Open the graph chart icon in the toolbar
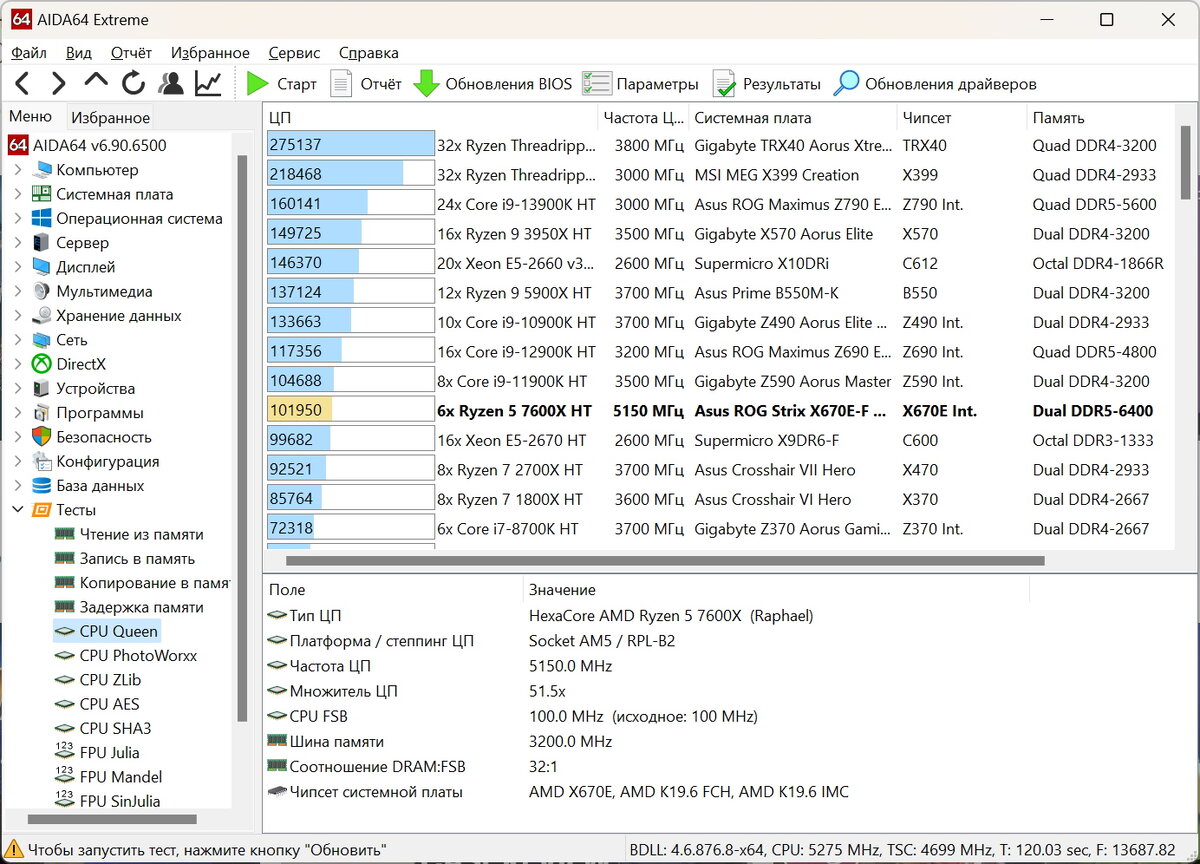The image size is (1200, 864). (x=208, y=83)
